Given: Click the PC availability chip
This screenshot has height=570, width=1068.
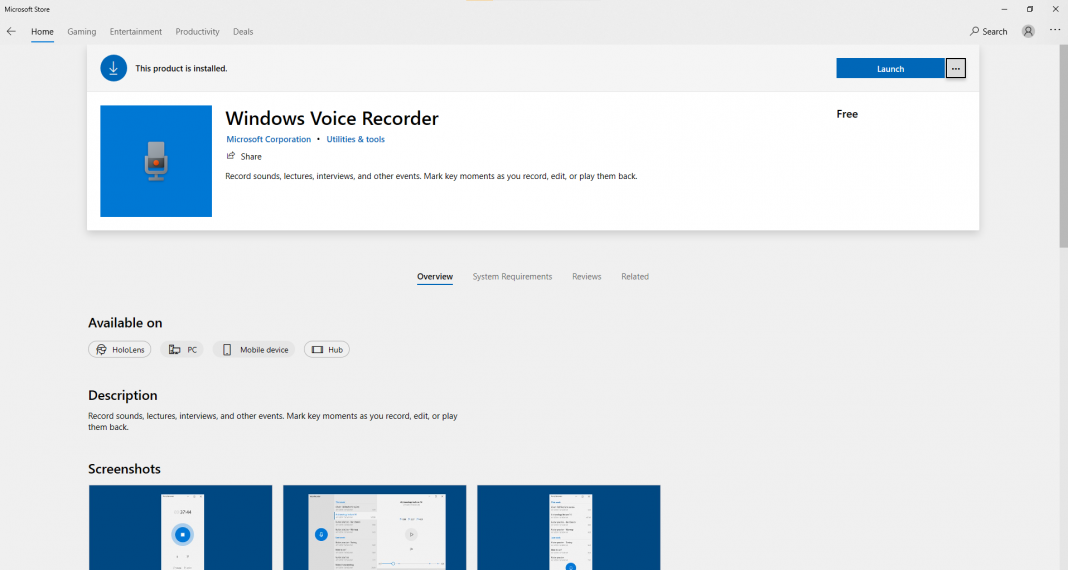Looking at the screenshot, I should 182,349.
